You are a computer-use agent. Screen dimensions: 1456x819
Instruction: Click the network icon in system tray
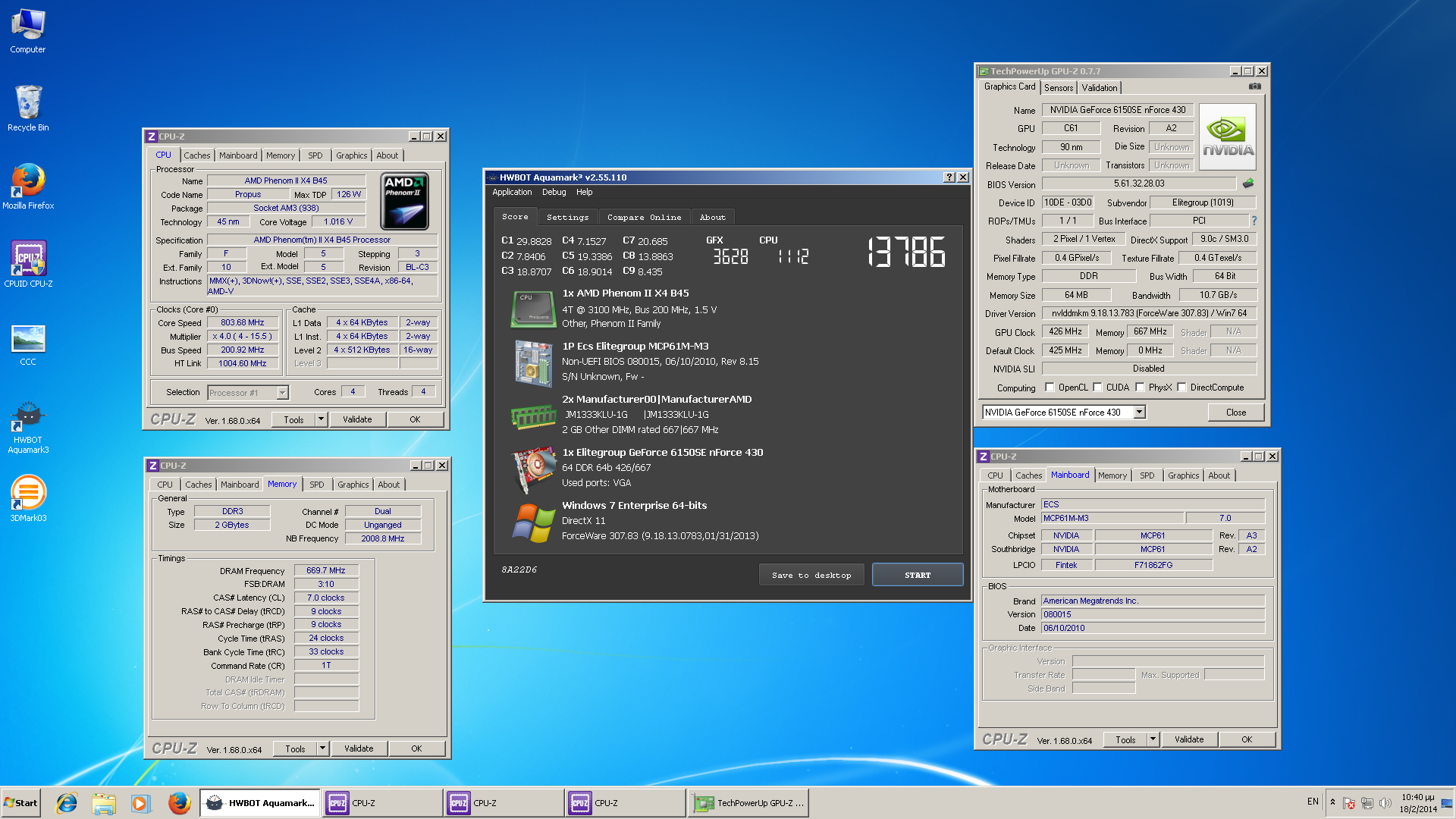[1367, 803]
